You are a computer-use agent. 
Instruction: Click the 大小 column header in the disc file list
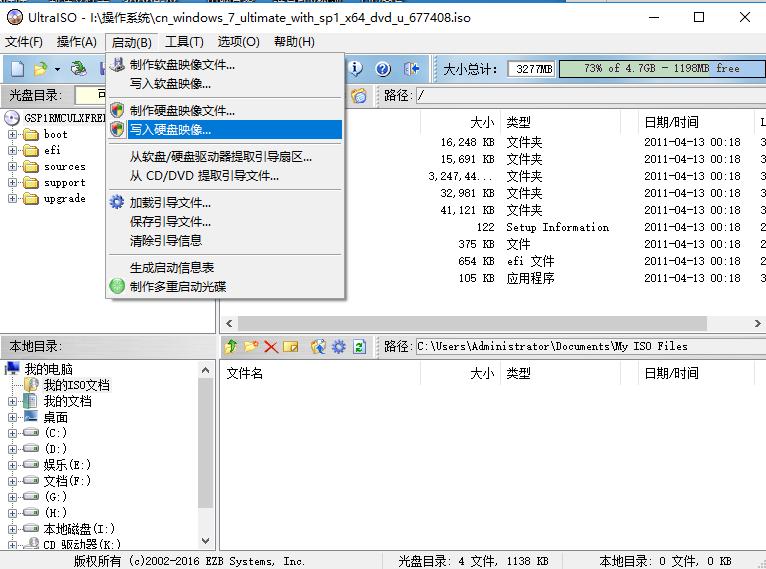point(460,122)
